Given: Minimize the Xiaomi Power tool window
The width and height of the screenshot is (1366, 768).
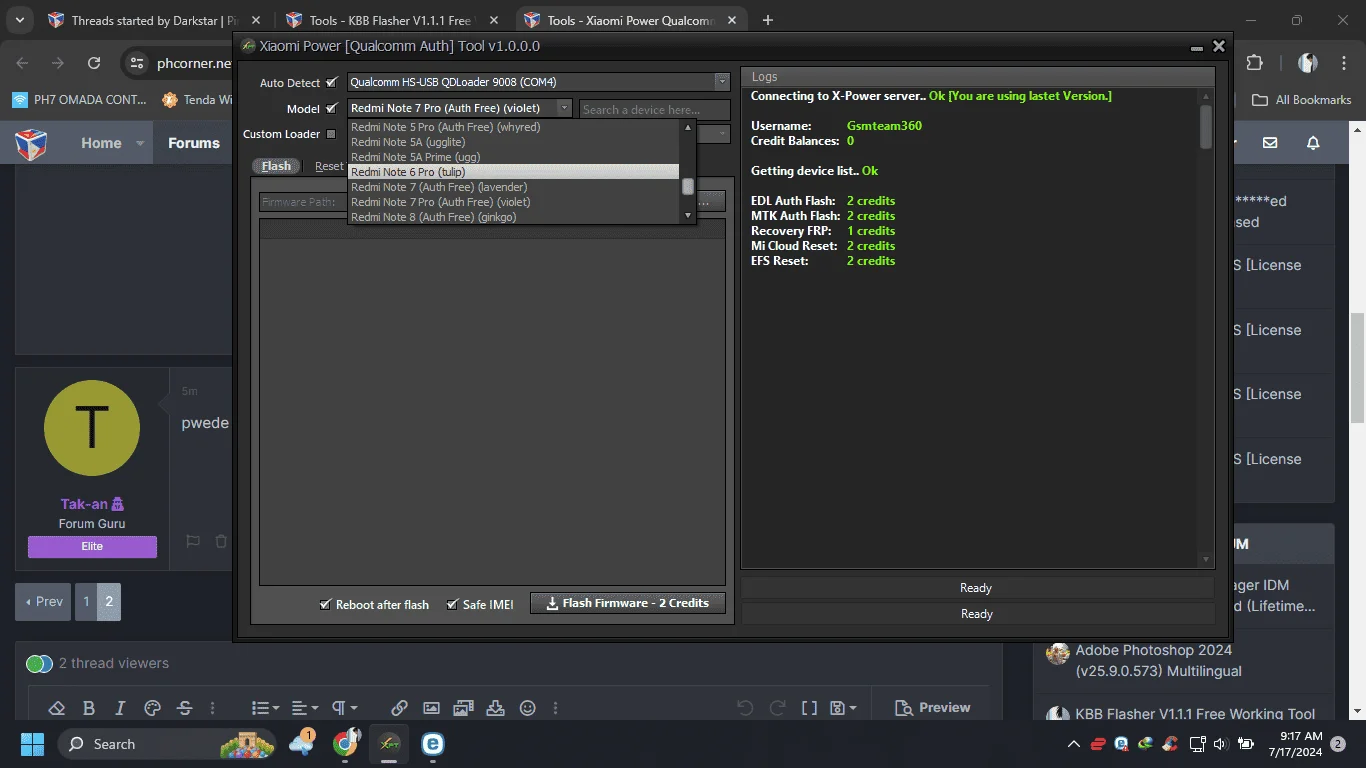Looking at the screenshot, I should point(1197,47).
